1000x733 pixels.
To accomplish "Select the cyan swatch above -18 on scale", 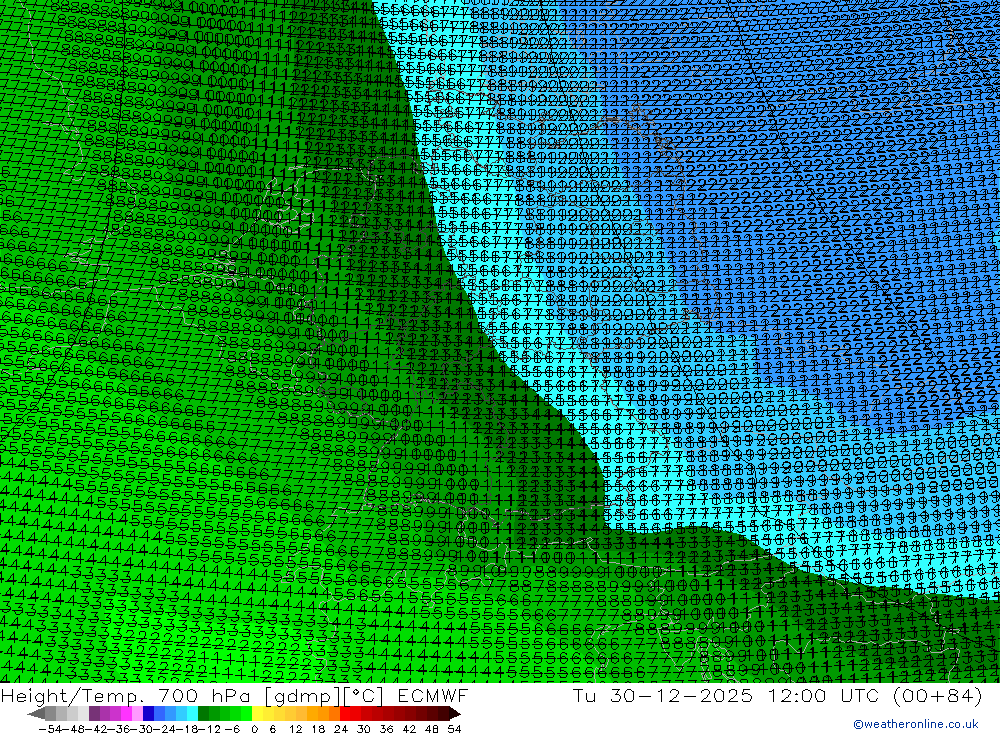I will coord(192,714).
